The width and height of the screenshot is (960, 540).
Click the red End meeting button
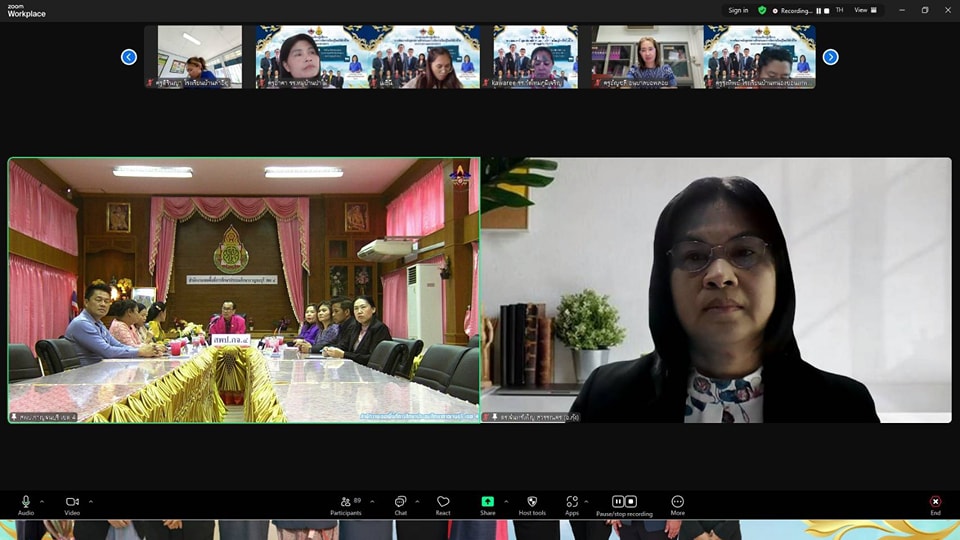(935, 505)
